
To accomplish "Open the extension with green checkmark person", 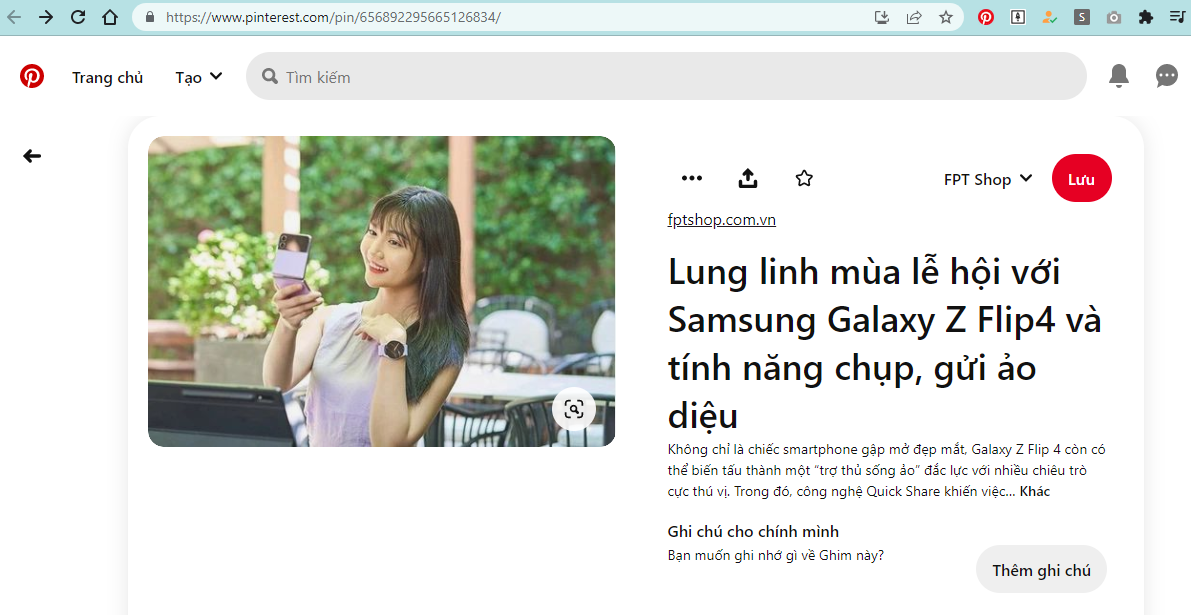I will [1050, 17].
